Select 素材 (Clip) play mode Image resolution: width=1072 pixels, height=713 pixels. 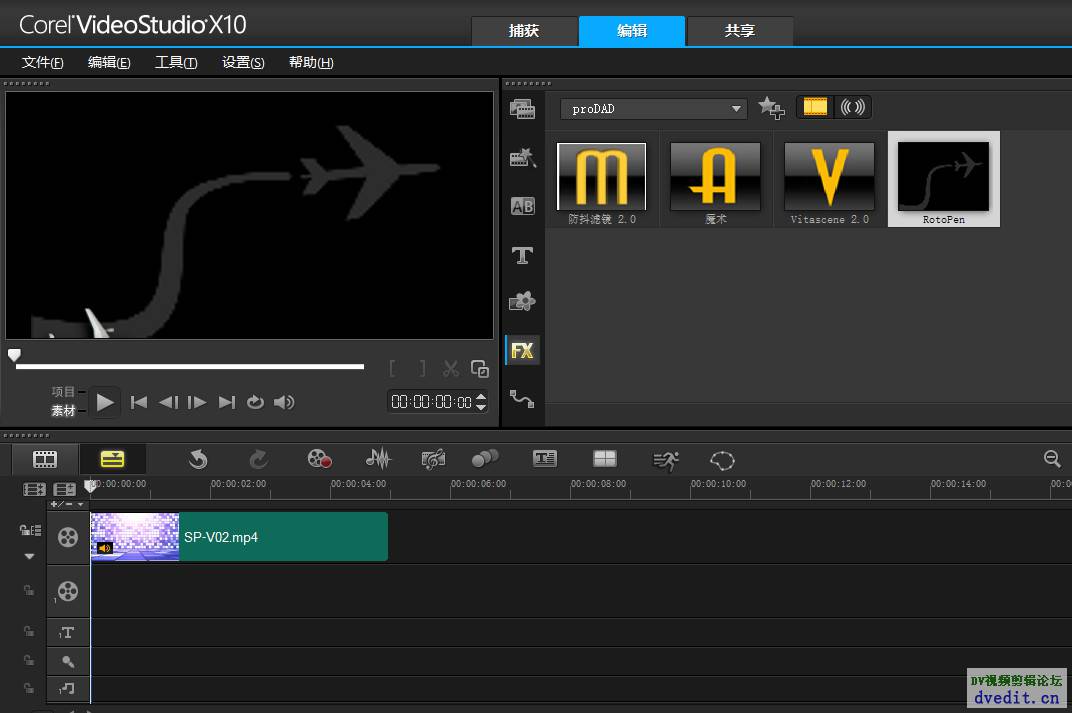click(63, 410)
